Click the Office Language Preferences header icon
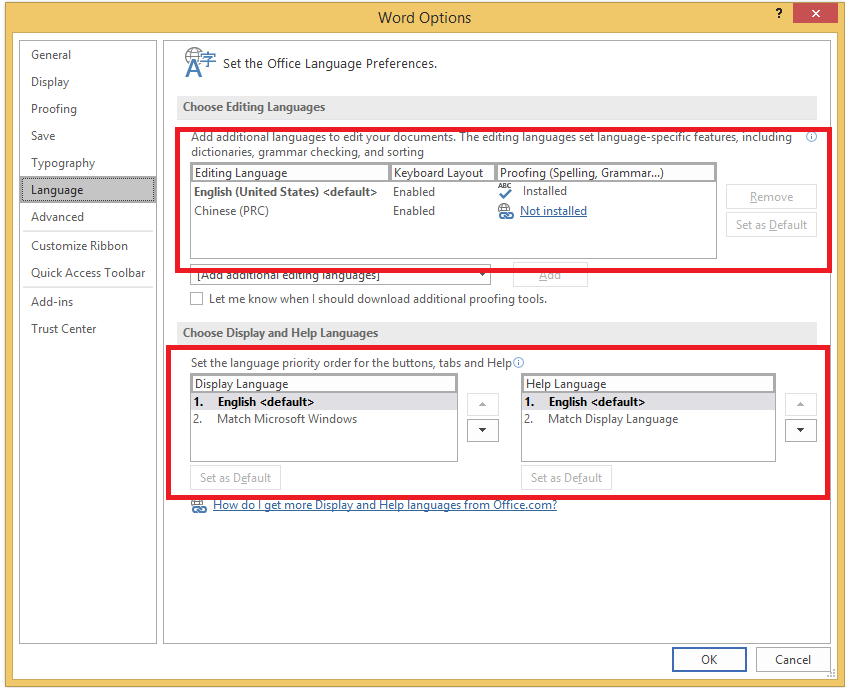The height and width of the screenshot is (688, 845). (200, 62)
